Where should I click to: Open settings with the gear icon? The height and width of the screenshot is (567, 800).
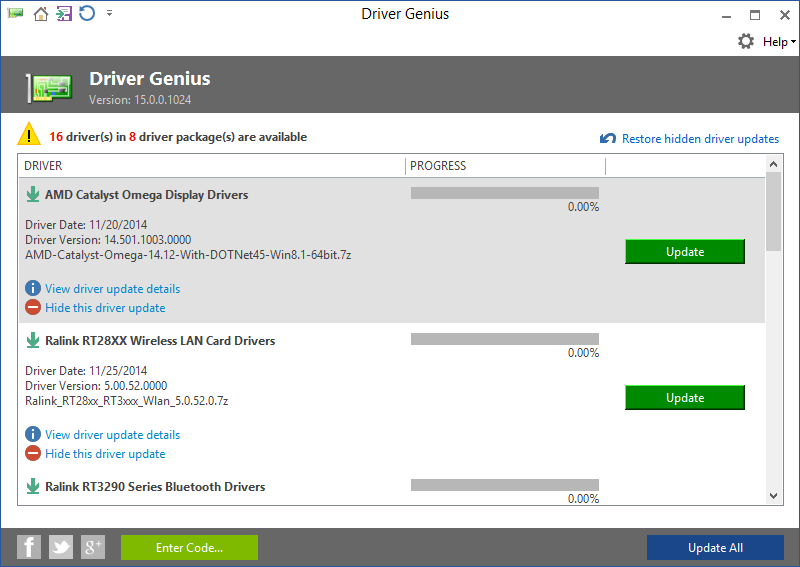(746, 41)
